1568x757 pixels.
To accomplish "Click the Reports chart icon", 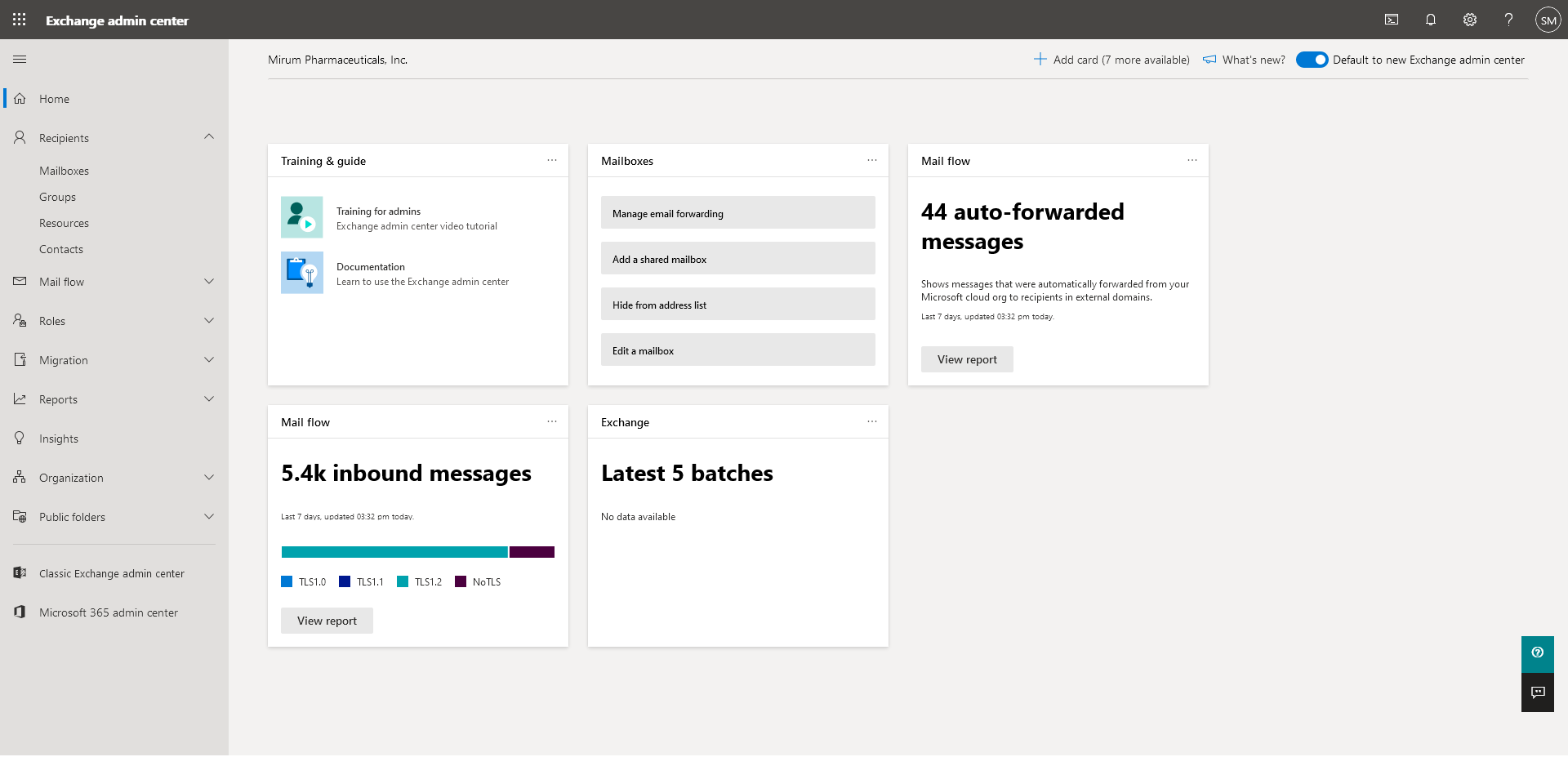I will point(20,399).
